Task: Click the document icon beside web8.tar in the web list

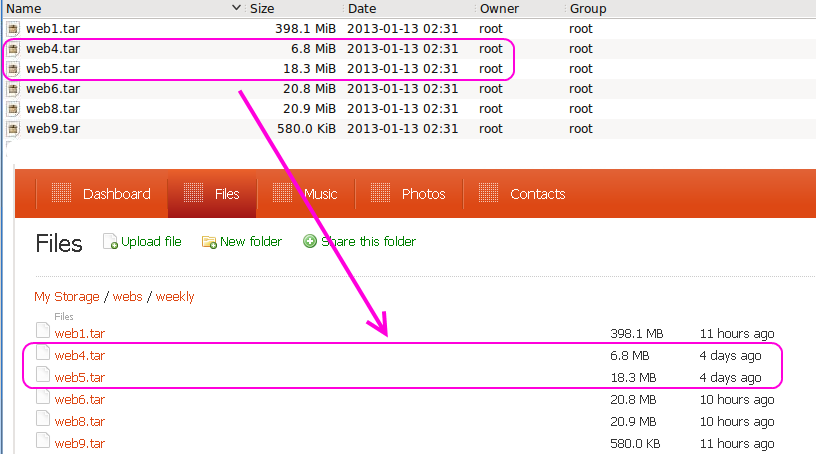Action: pos(43,419)
